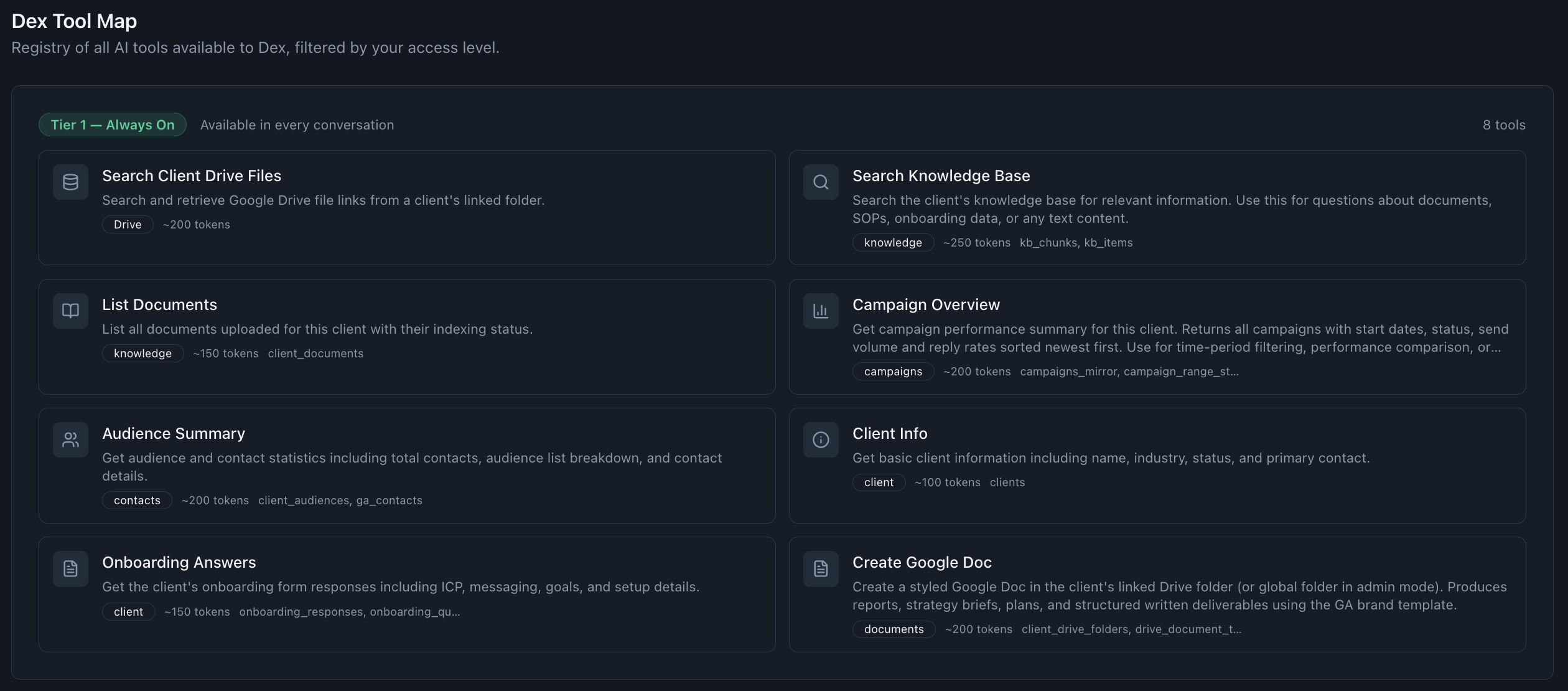Viewport: 1568px width, 691px height.
Task: Expand the drive_document_t... resource label
Action: point(1188,629)
